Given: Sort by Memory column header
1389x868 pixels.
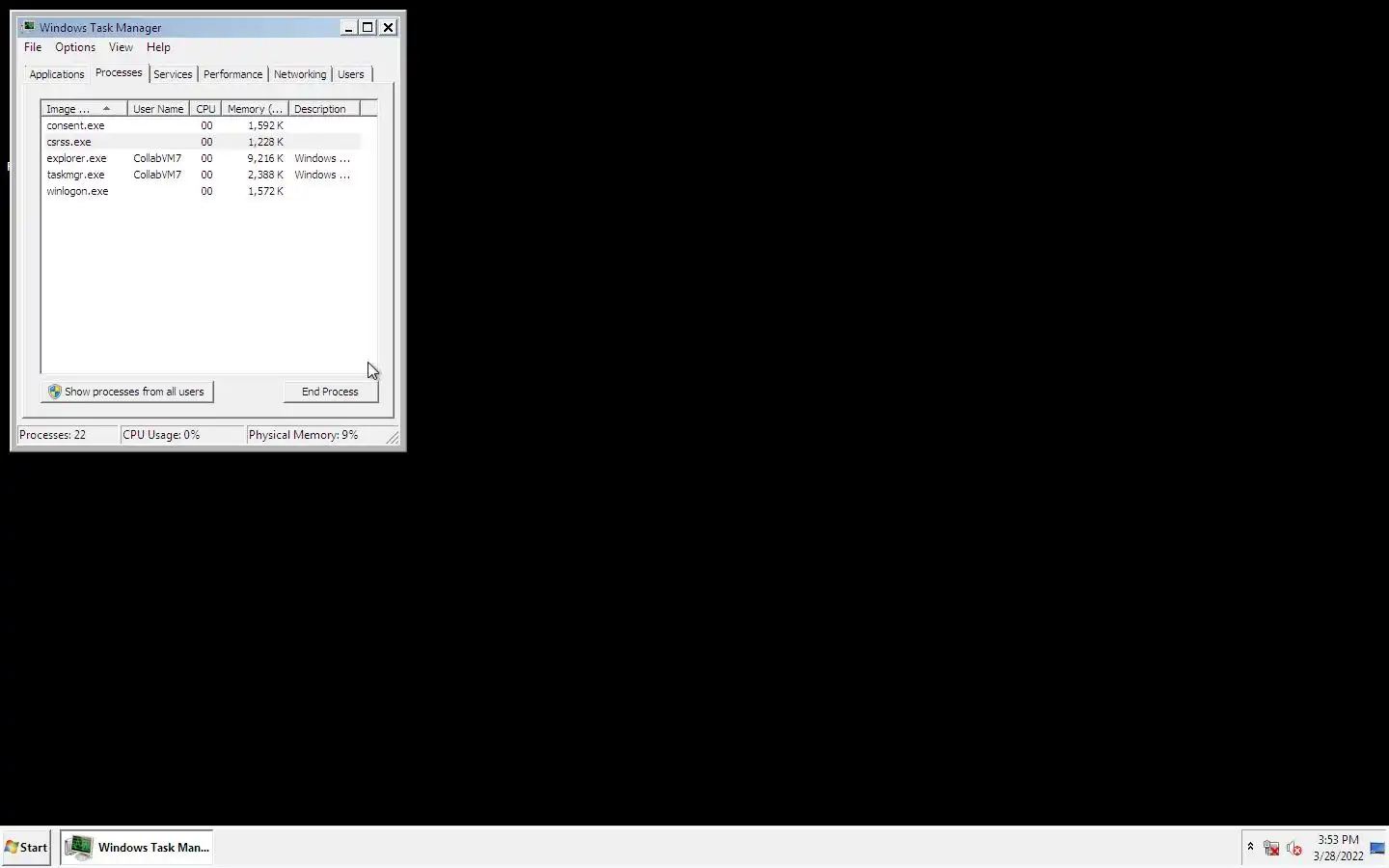Looking at the screenshot, I should [x=255, y=109].
